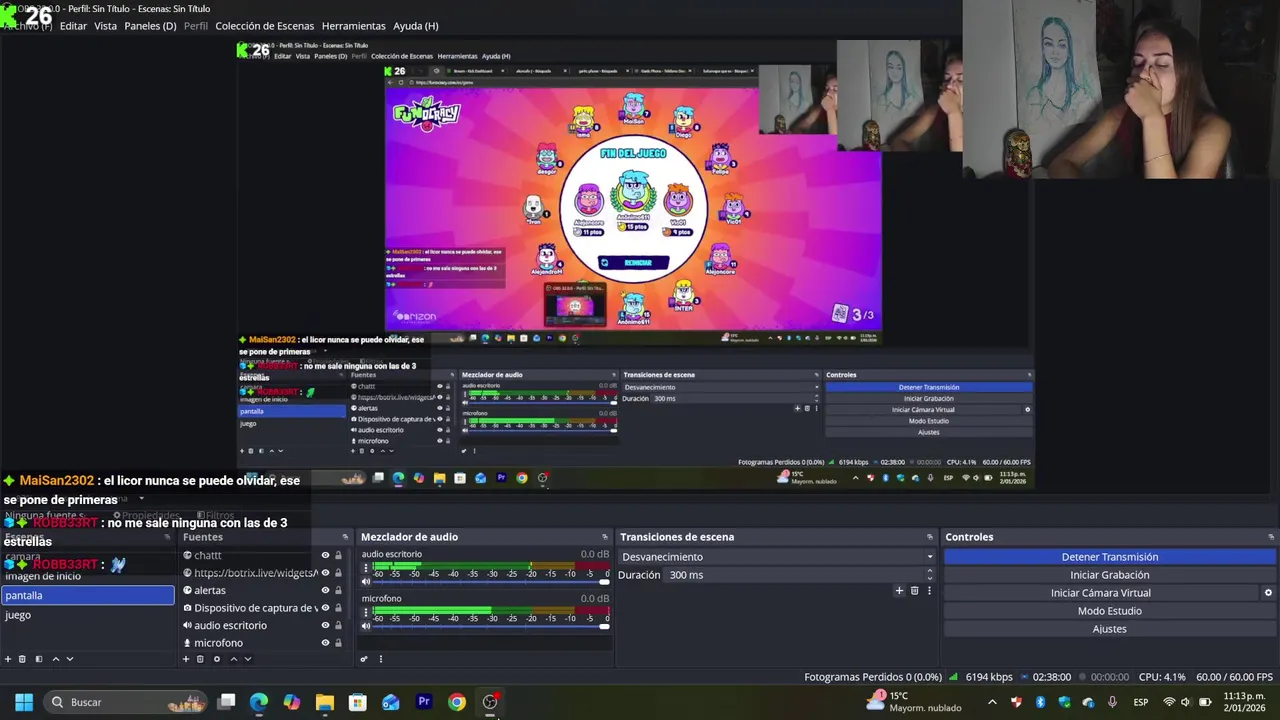Hide the audio escritorio source
This screenshot has height=720, width=1280.
pos(325,625)
